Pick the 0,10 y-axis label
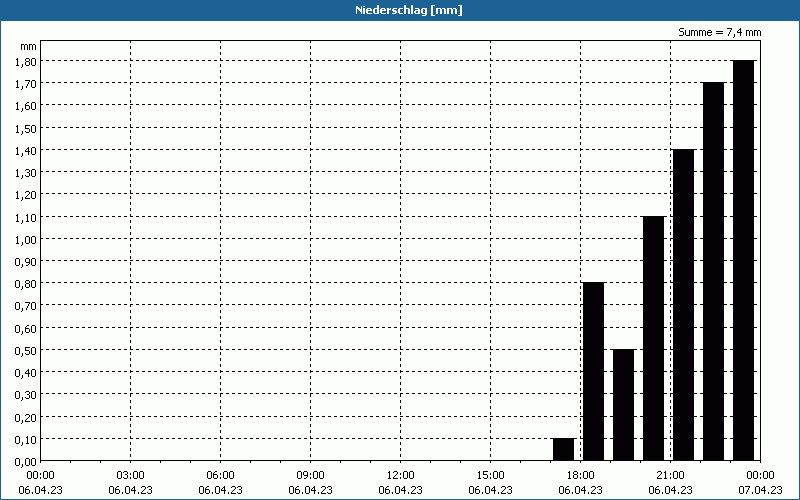This screenshot has width=800, height=500. (x=26, y=439)
